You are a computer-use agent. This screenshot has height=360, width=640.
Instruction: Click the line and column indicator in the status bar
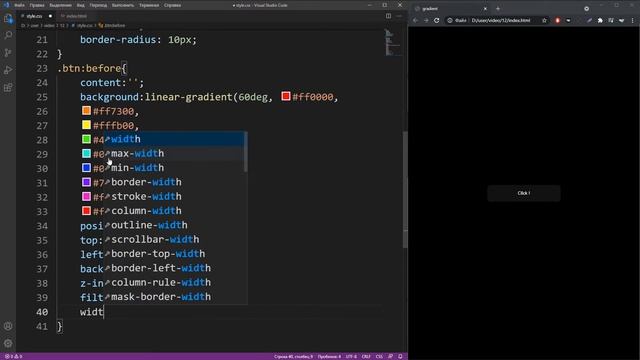(x=293, y=356)
